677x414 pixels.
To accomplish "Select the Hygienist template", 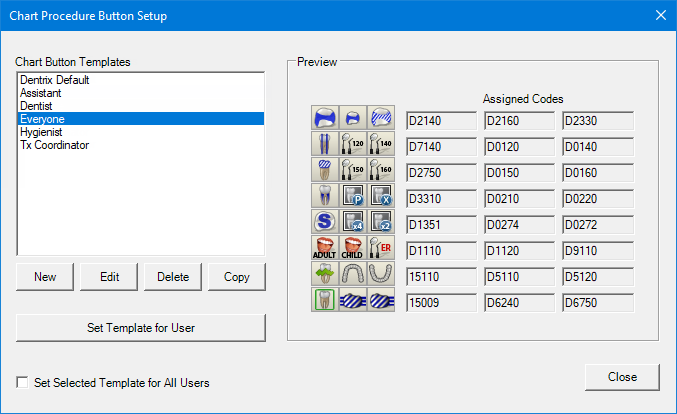I will point(141,132).
